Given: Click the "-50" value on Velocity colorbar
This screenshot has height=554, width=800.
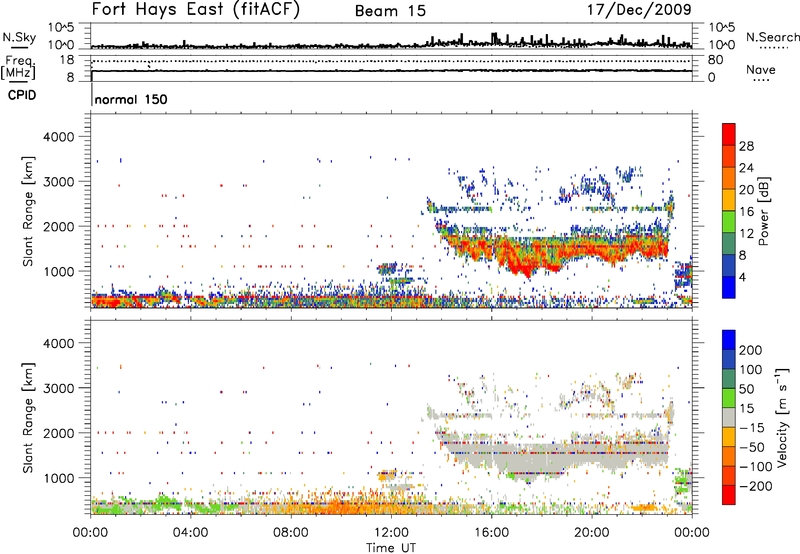Looking at the screenshot, I should pos(752,447).
